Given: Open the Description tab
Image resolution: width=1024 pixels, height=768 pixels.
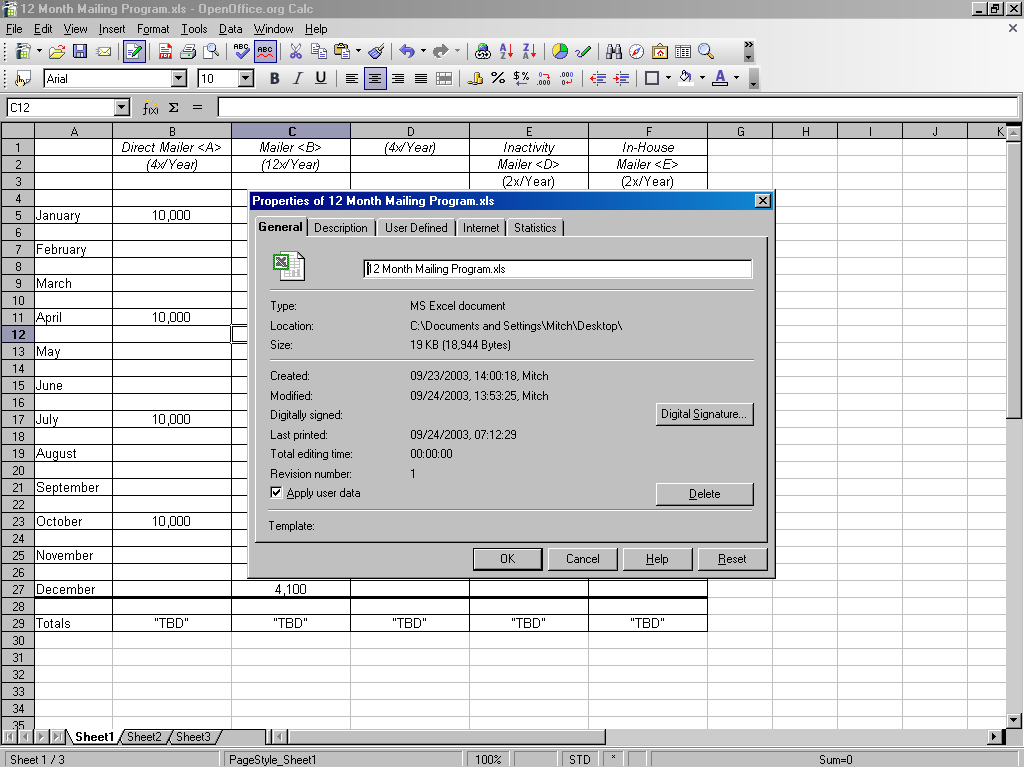Looking at the screenshot, I should coord(341,228).
